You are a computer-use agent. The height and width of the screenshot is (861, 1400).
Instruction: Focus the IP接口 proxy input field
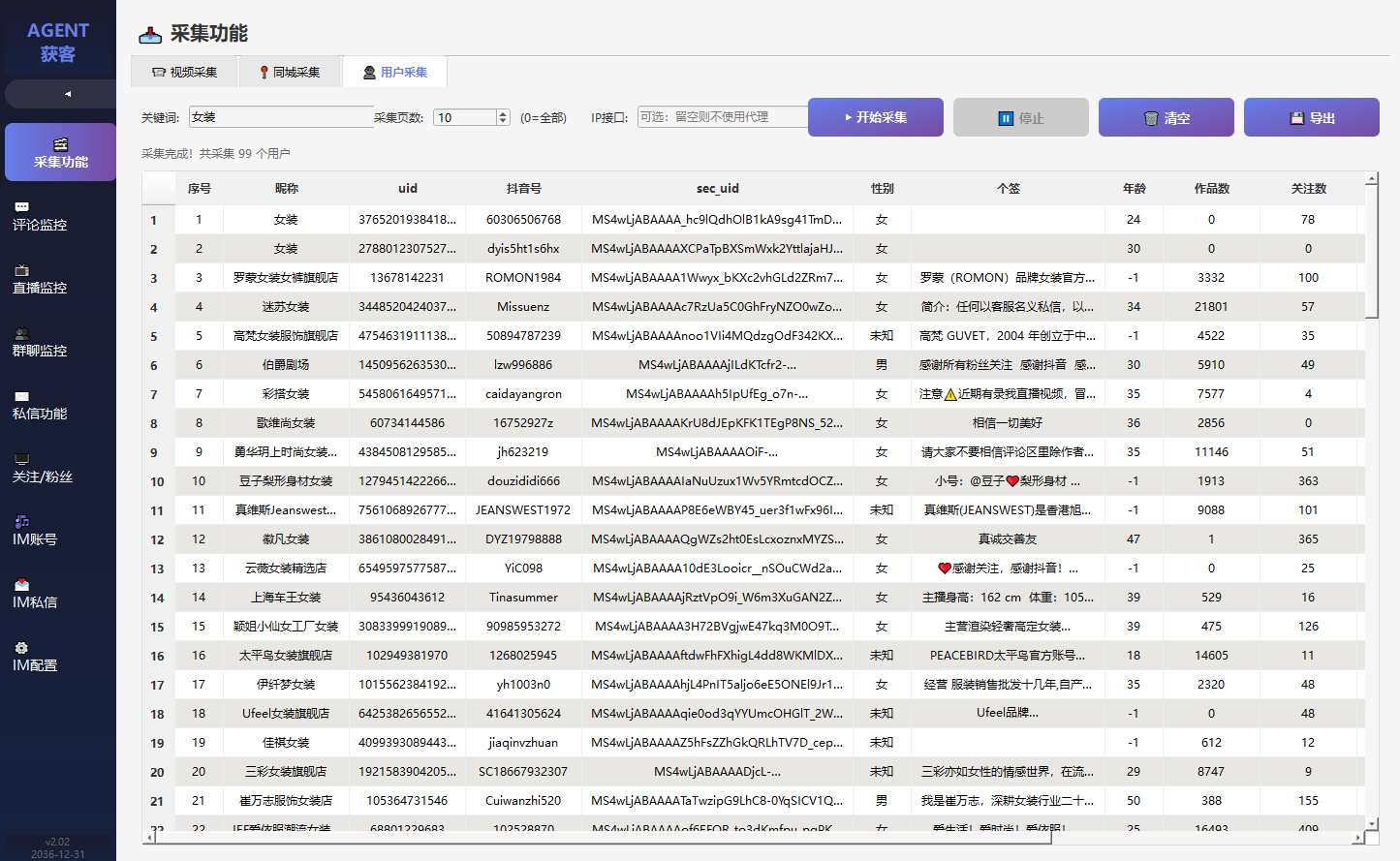pyautogui.click(x=723, y=117)
